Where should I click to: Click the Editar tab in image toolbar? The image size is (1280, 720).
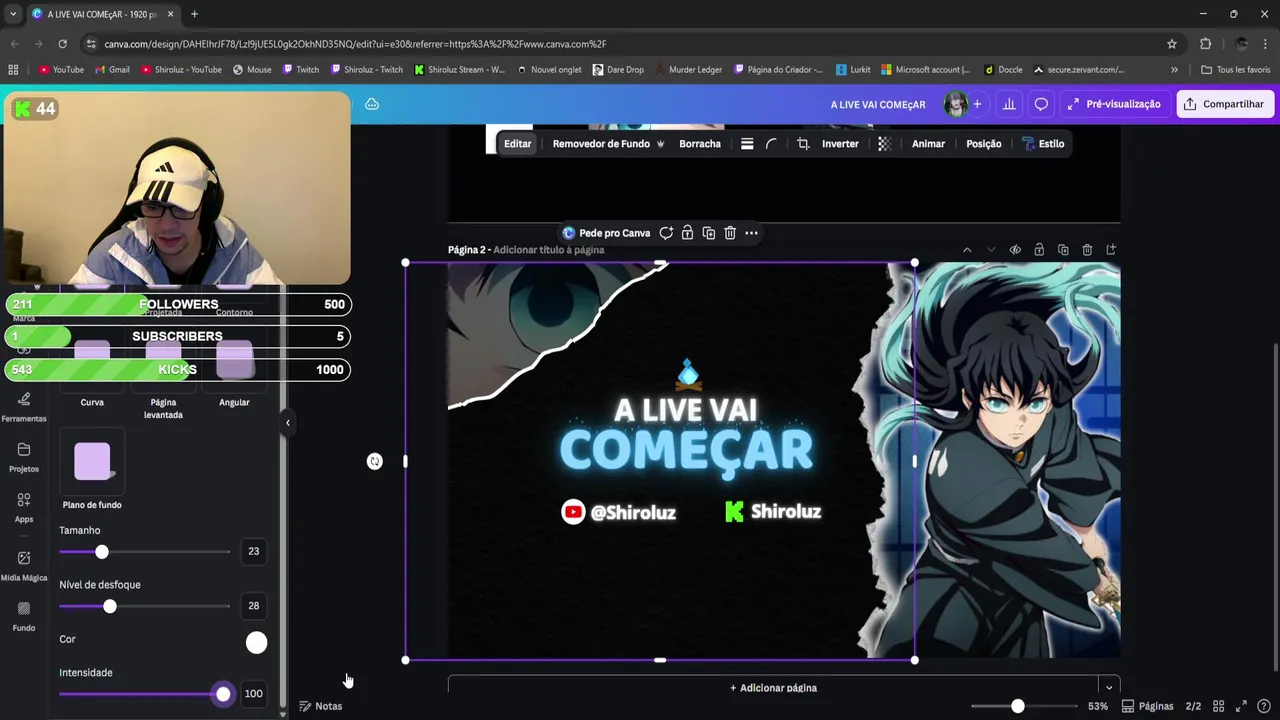tap(517, 144)
